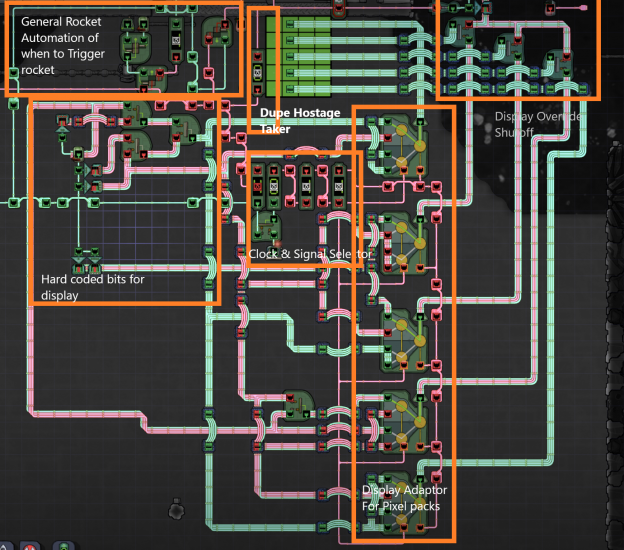624x550 pixels.
Task: Click the pink wire endpoint in top-right corner
Action: (583, 7)
